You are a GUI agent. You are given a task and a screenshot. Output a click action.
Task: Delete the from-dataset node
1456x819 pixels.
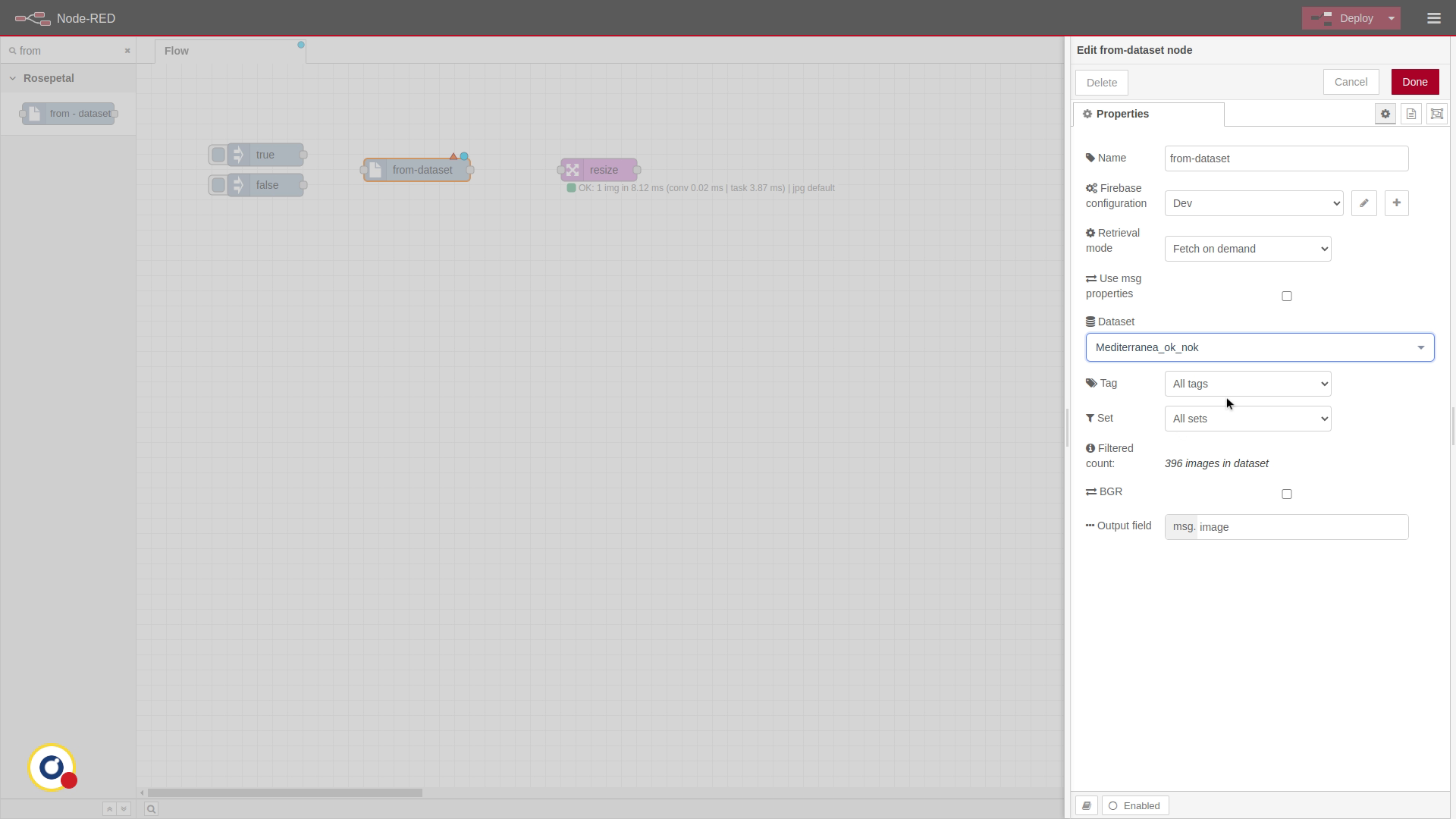click(1101, 83)
